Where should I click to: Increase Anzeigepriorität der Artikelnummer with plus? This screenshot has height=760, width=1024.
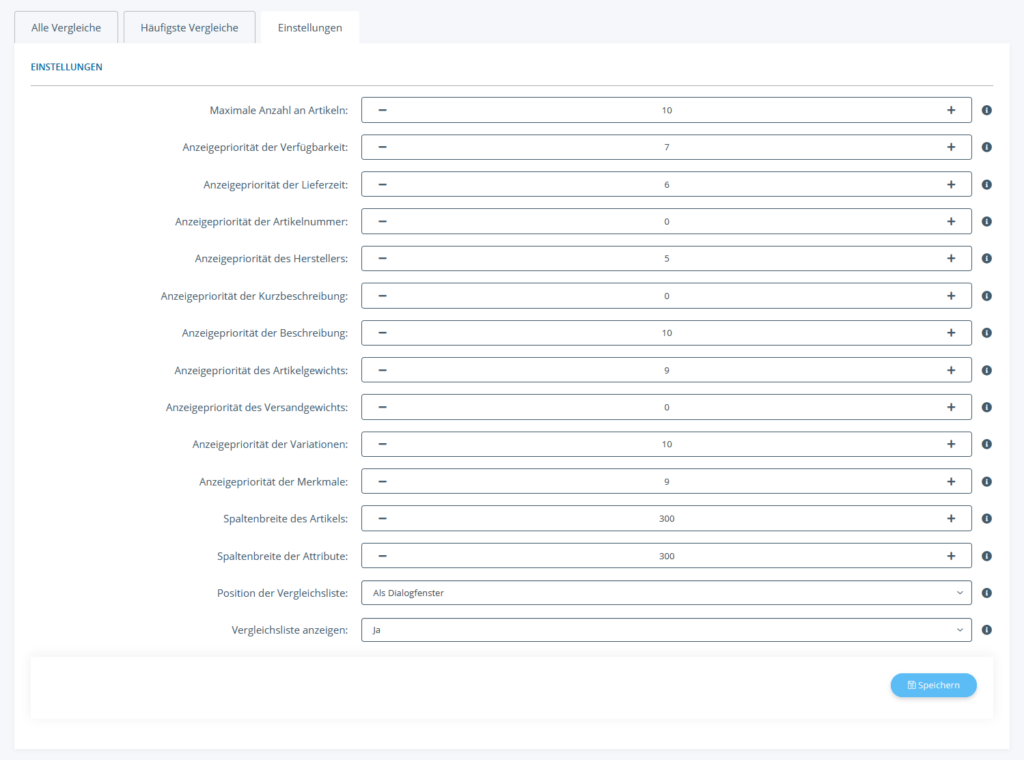coord(951,222)
